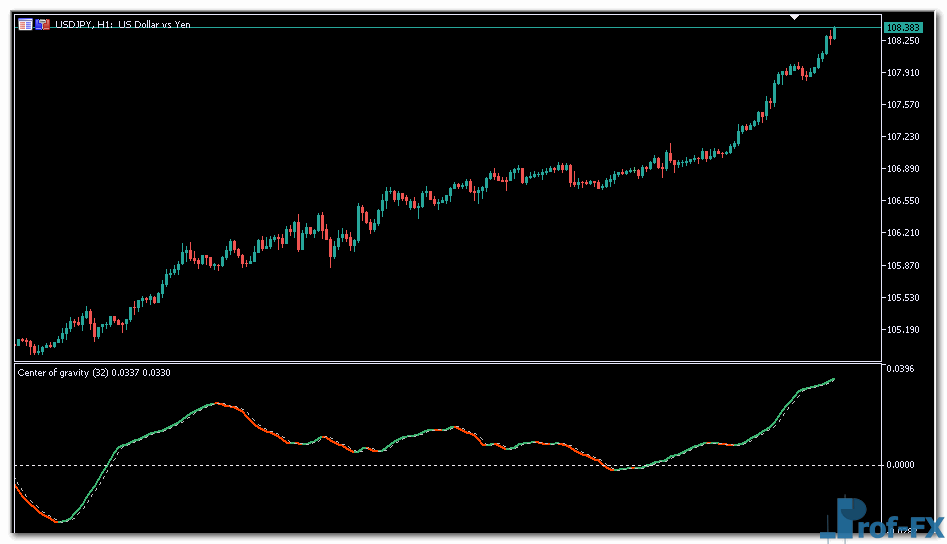Click the 106.550 price scale label

pos(903,201)
